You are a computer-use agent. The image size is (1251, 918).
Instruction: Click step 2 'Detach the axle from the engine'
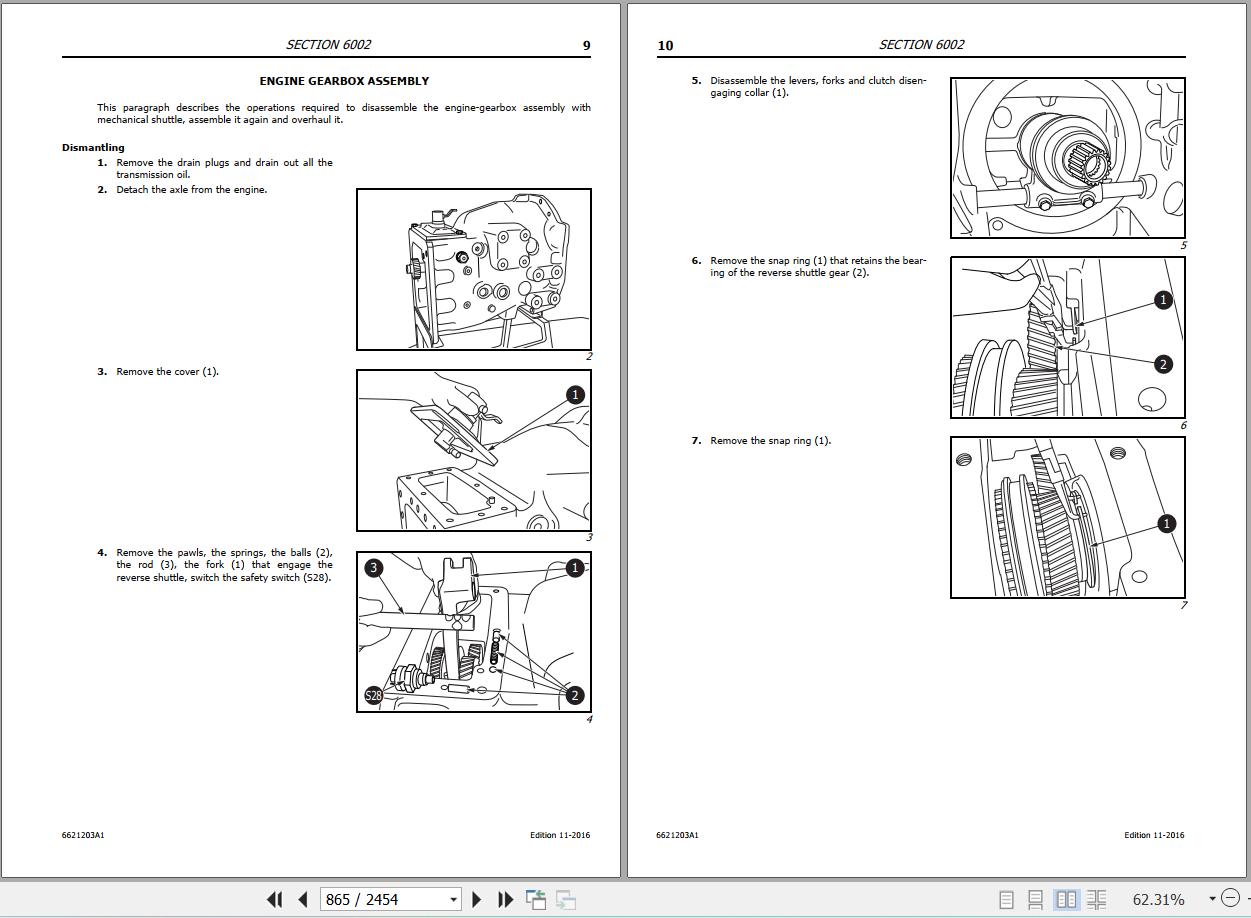pos(191,190)
